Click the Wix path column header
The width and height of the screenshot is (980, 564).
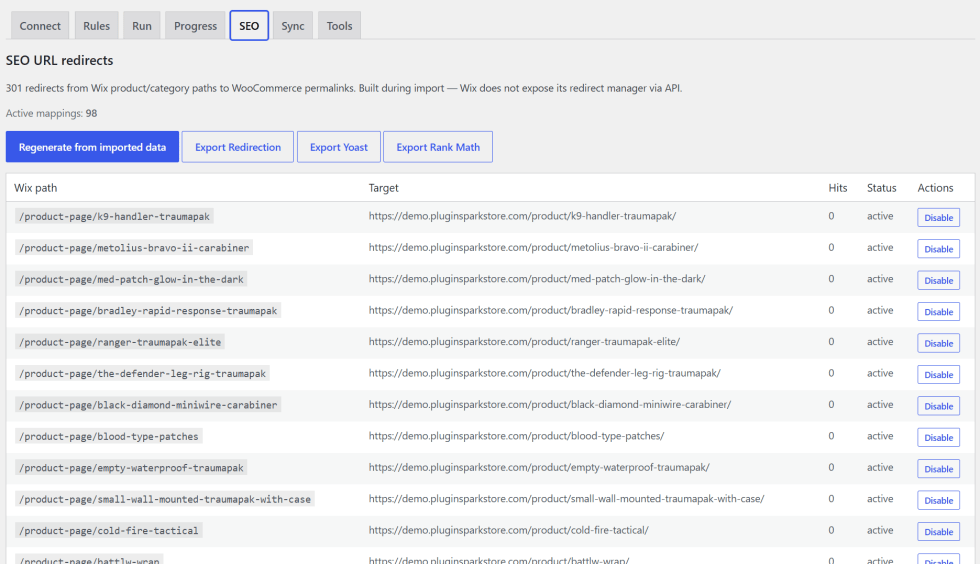click(36, 188)
